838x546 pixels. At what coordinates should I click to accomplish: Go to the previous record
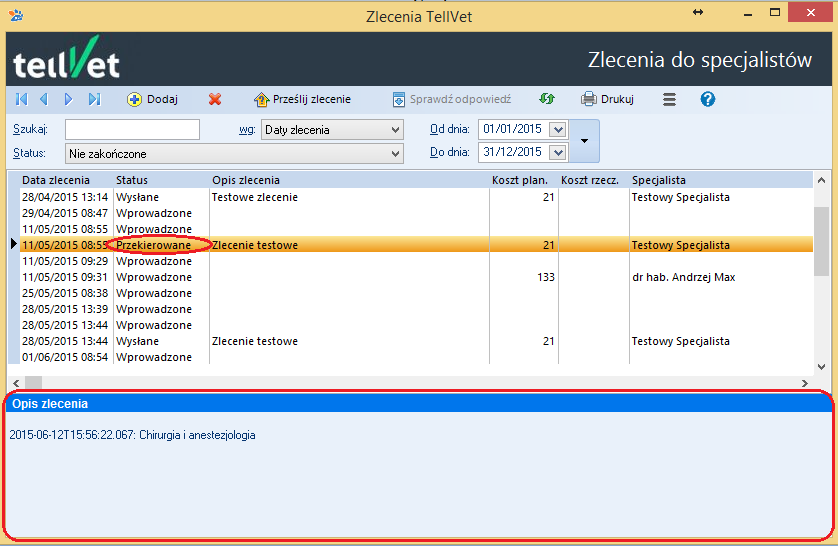pos(44,99)
